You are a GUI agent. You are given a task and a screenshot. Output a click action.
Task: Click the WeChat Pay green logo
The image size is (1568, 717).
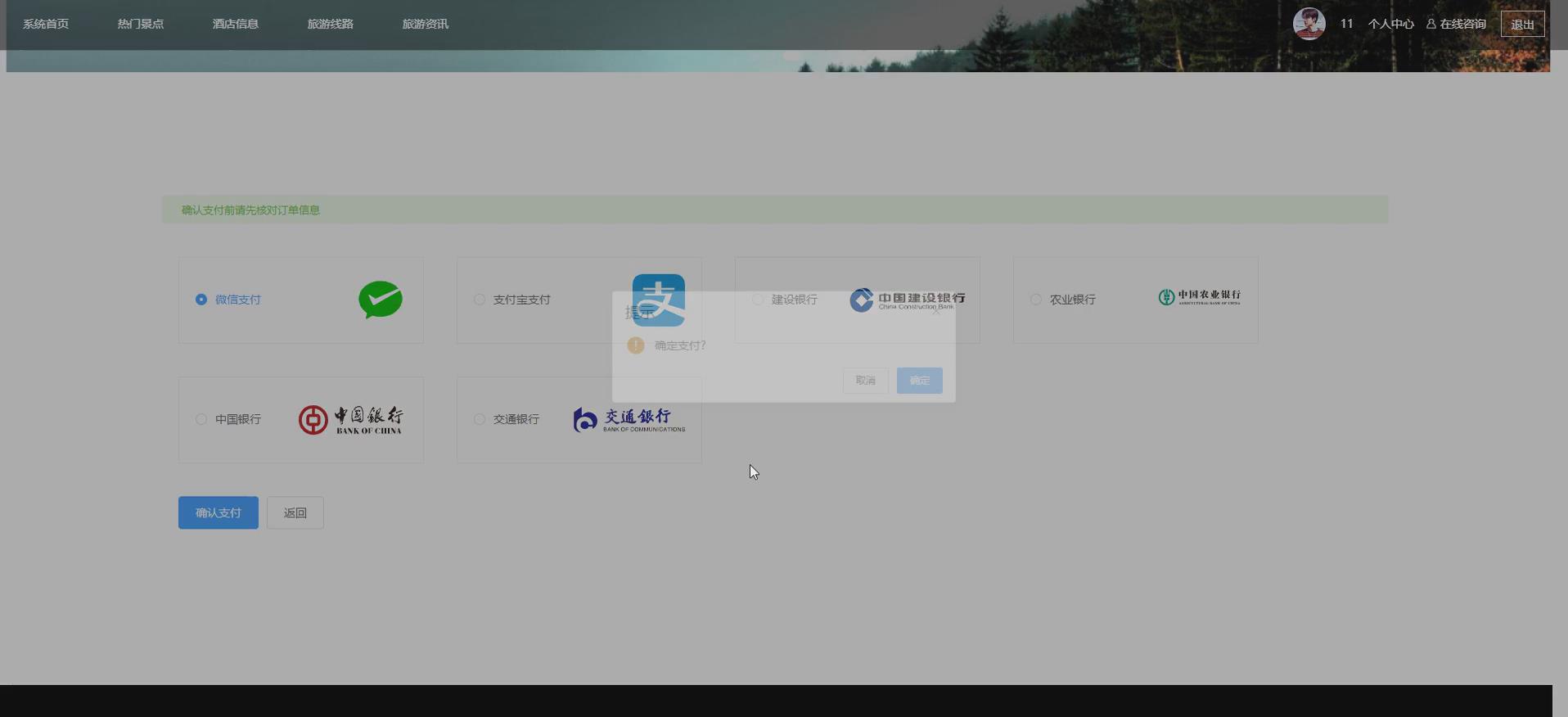click(381, 300)
